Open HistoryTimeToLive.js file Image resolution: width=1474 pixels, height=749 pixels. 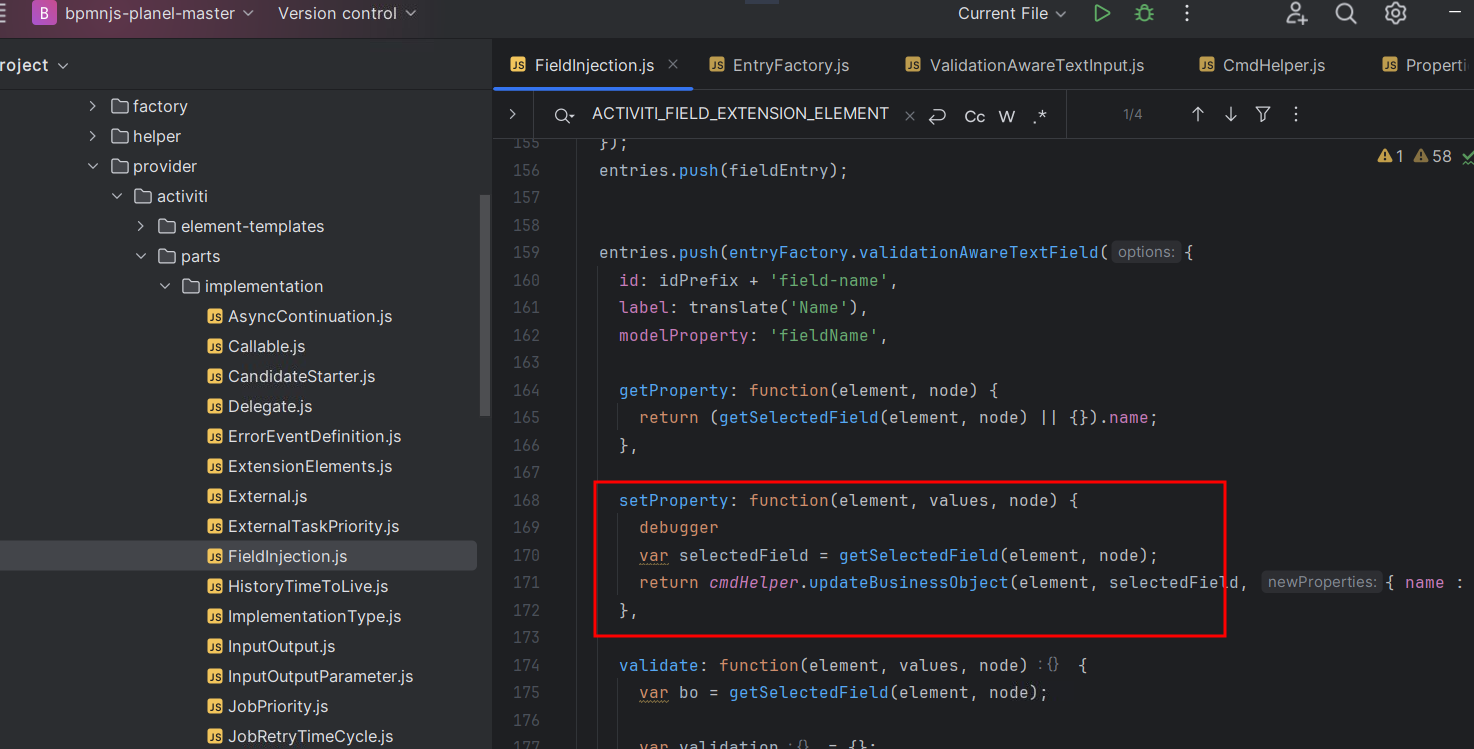297,586
